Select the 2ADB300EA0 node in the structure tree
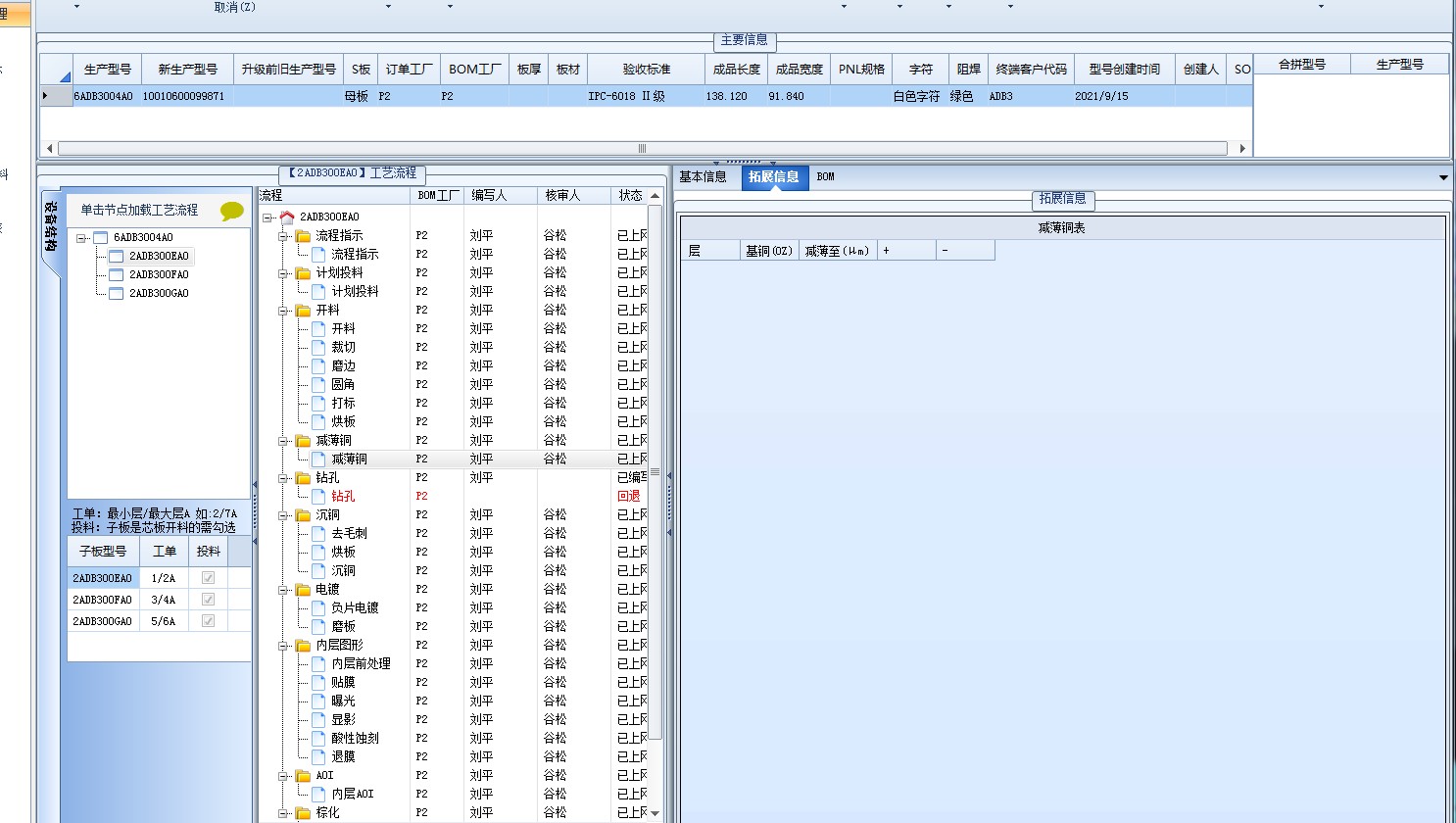This screenshot has width=1456, height=823. coord(159,256)
